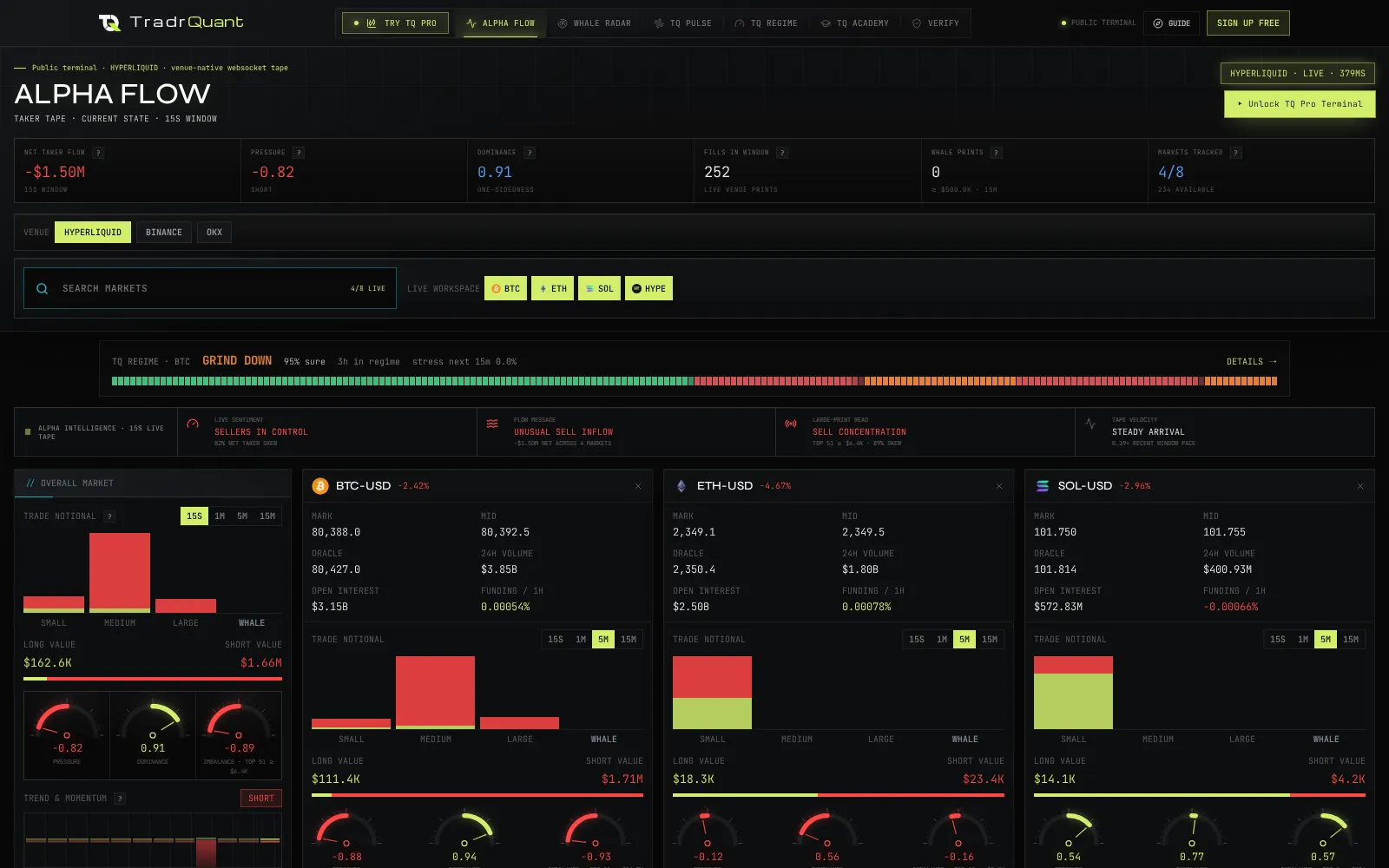
Task: Close the SOL-USD card
Action: coord(1360,486)
